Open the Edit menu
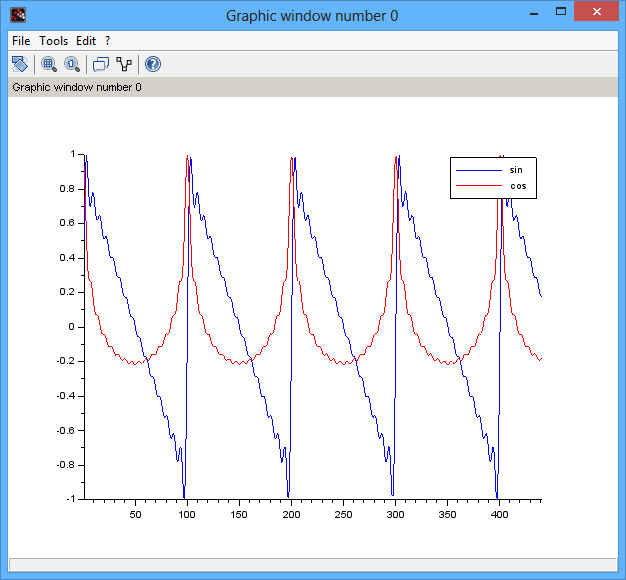Viewport: 626px width, 580px height. [x=86, y=41]
